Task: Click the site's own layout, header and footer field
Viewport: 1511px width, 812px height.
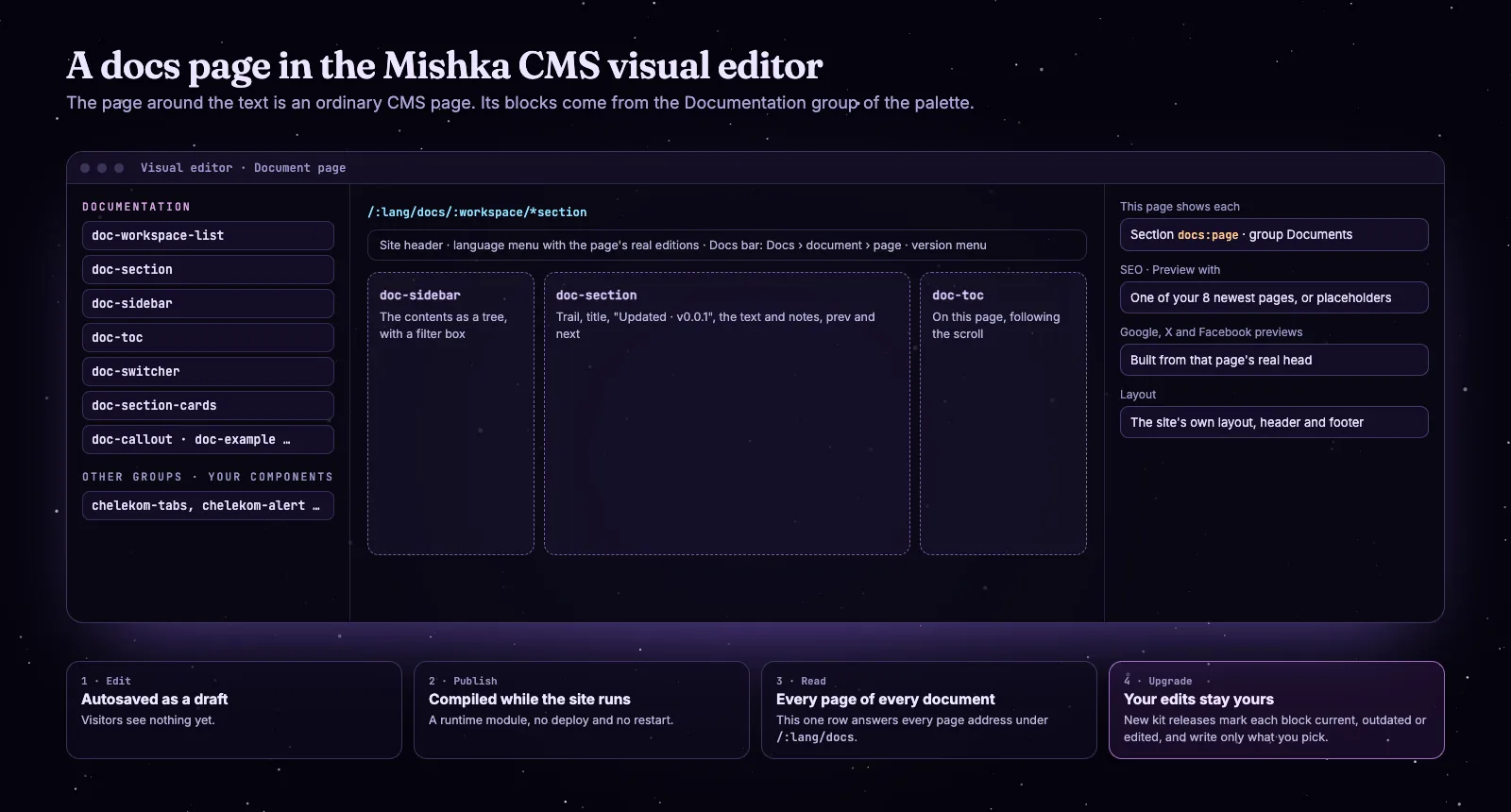Action: click(1274, 422)
